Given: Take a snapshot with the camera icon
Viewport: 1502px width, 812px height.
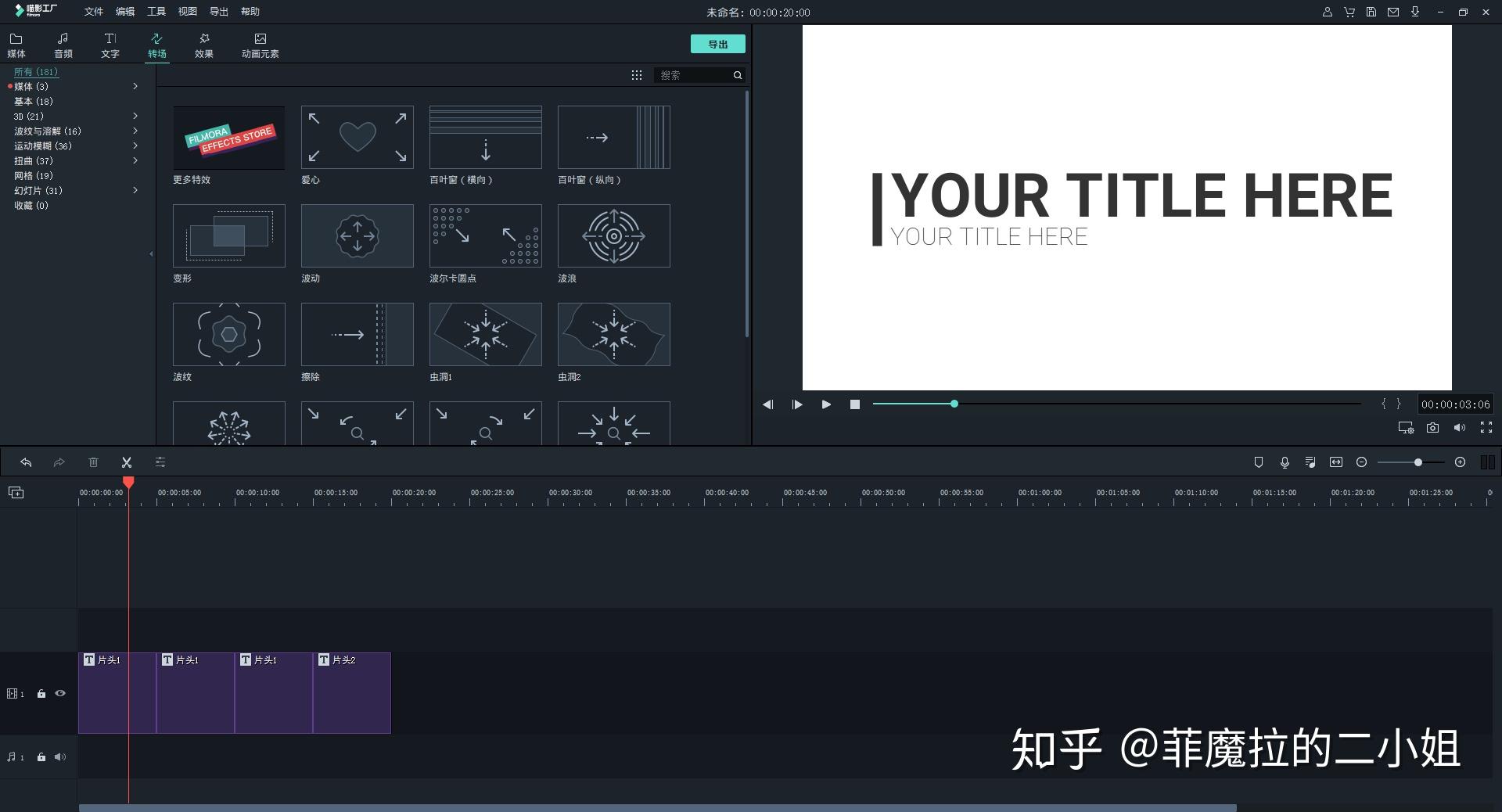Looking at the screenshot, I should click(1432, 428).
